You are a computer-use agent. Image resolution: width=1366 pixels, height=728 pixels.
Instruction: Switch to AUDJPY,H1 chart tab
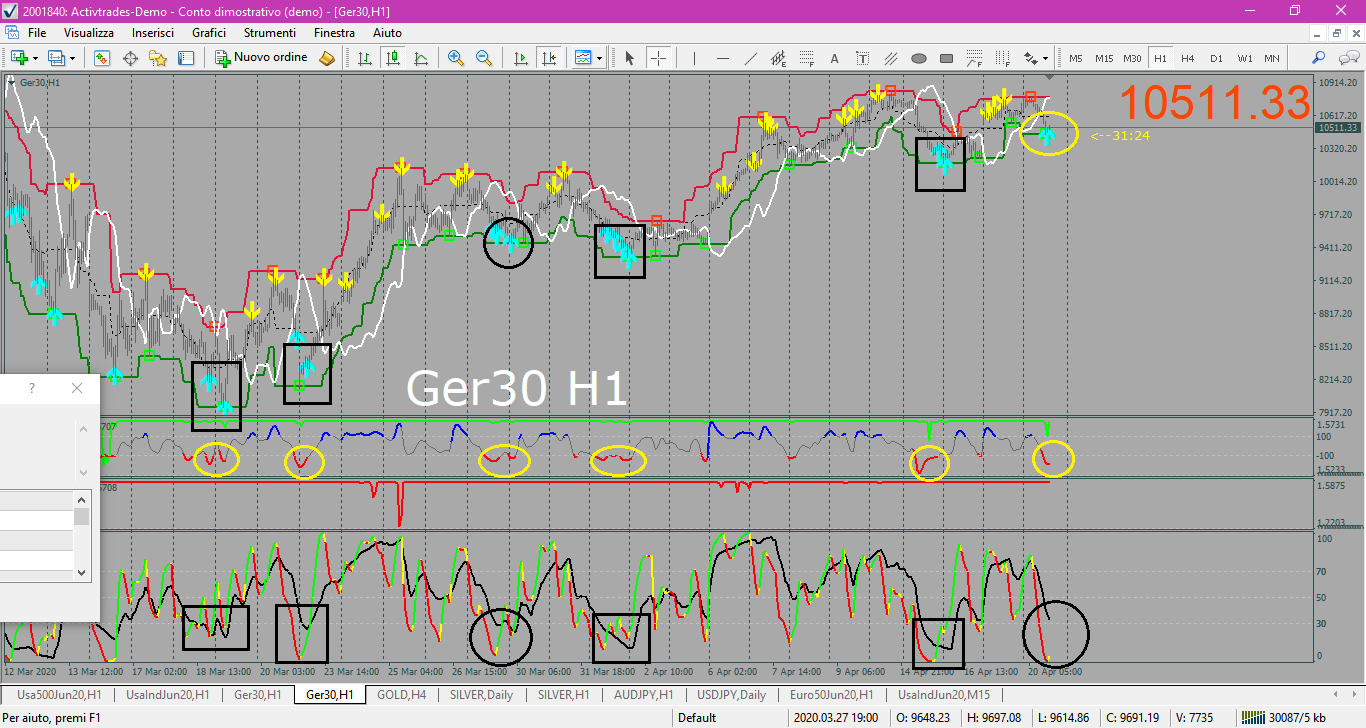click(644, 694)
